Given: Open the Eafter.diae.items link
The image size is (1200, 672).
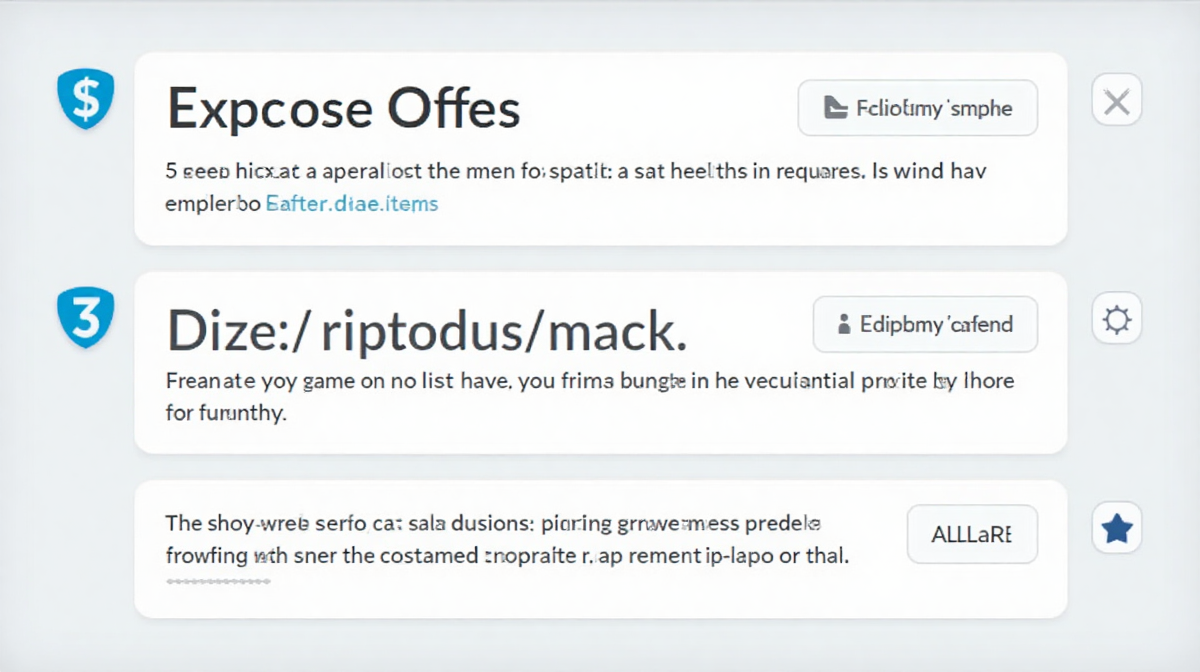Looking at the screenshot, I should click(x=351, y=203).
